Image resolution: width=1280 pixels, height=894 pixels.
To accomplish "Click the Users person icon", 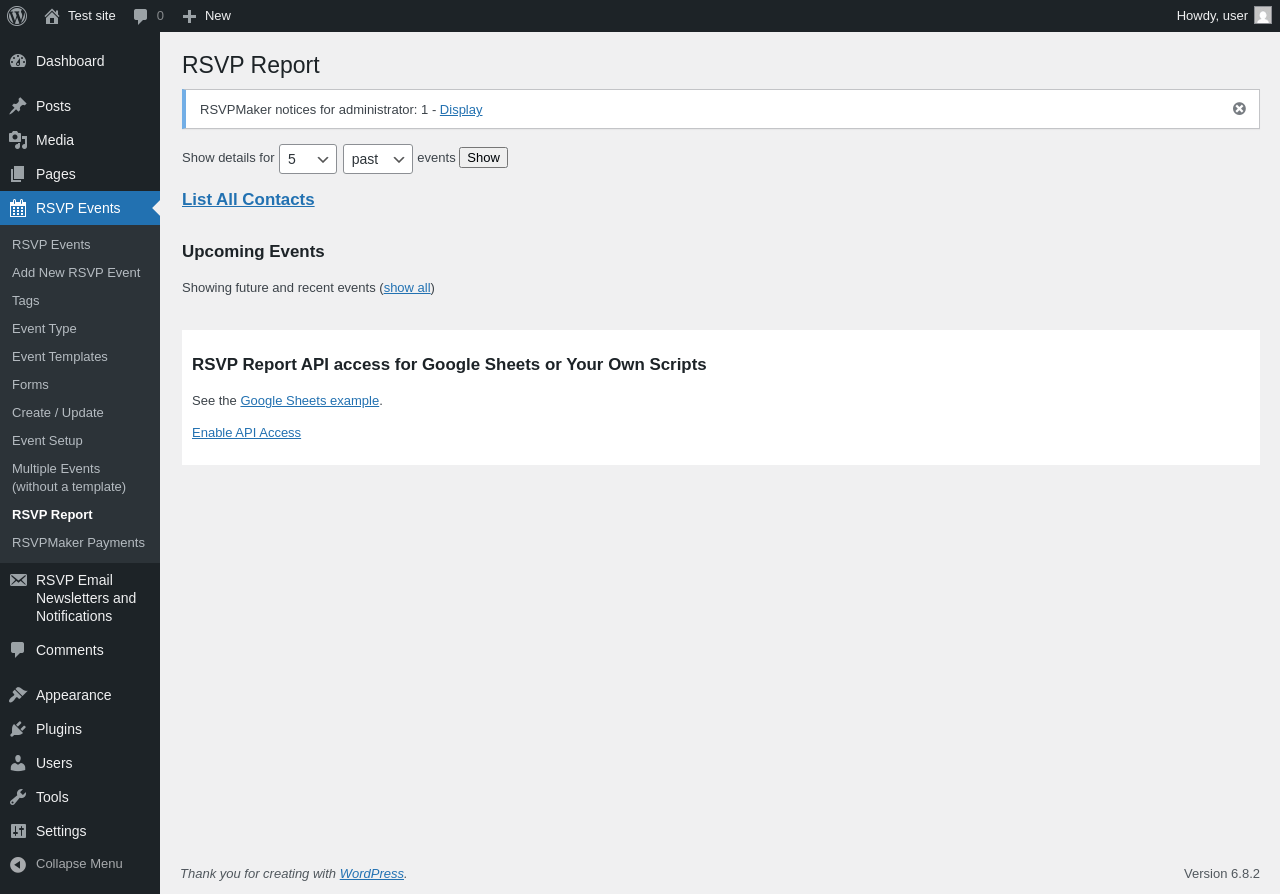I will tap(18, 763).
